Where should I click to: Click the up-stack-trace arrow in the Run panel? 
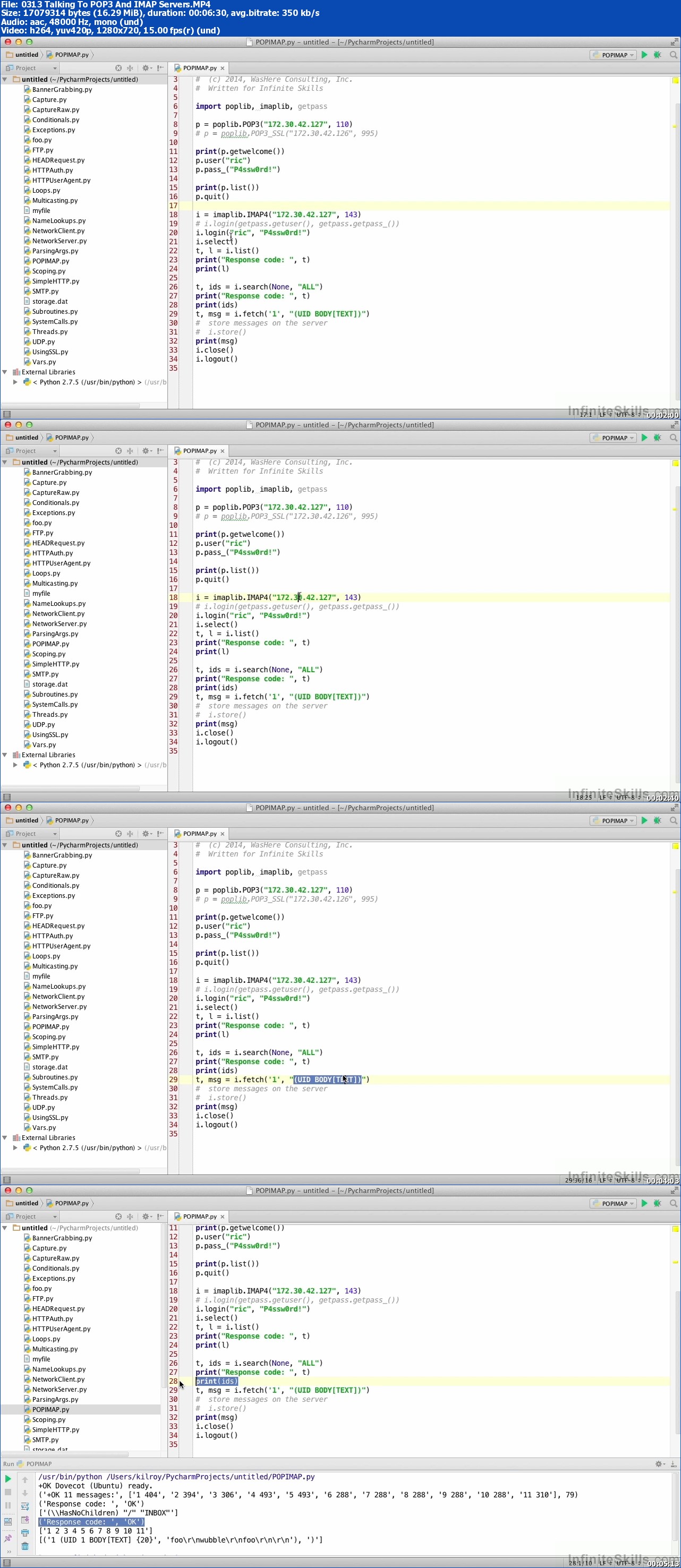(x=25, y=1480)
